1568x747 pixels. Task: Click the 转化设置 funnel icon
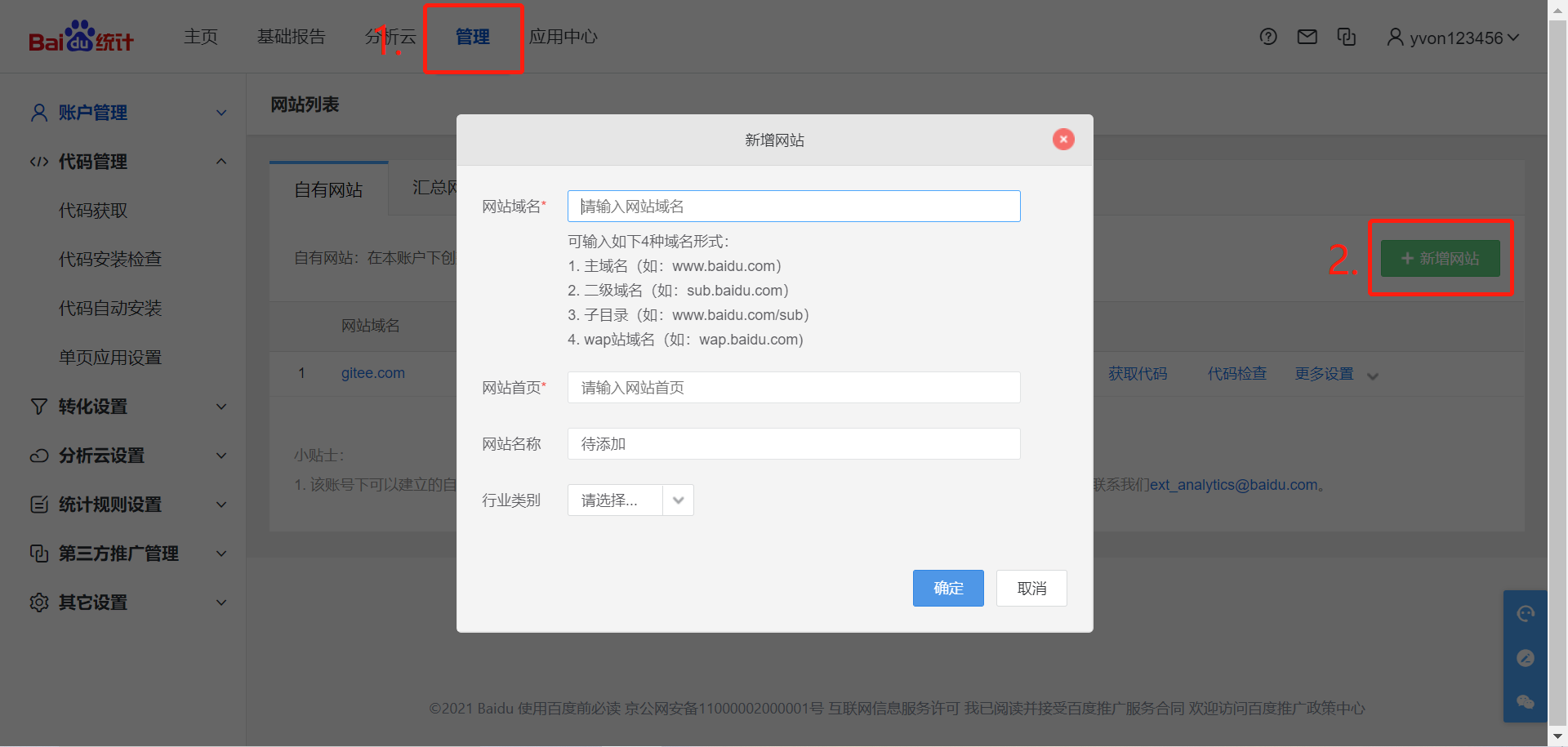[x=38, y=407]
